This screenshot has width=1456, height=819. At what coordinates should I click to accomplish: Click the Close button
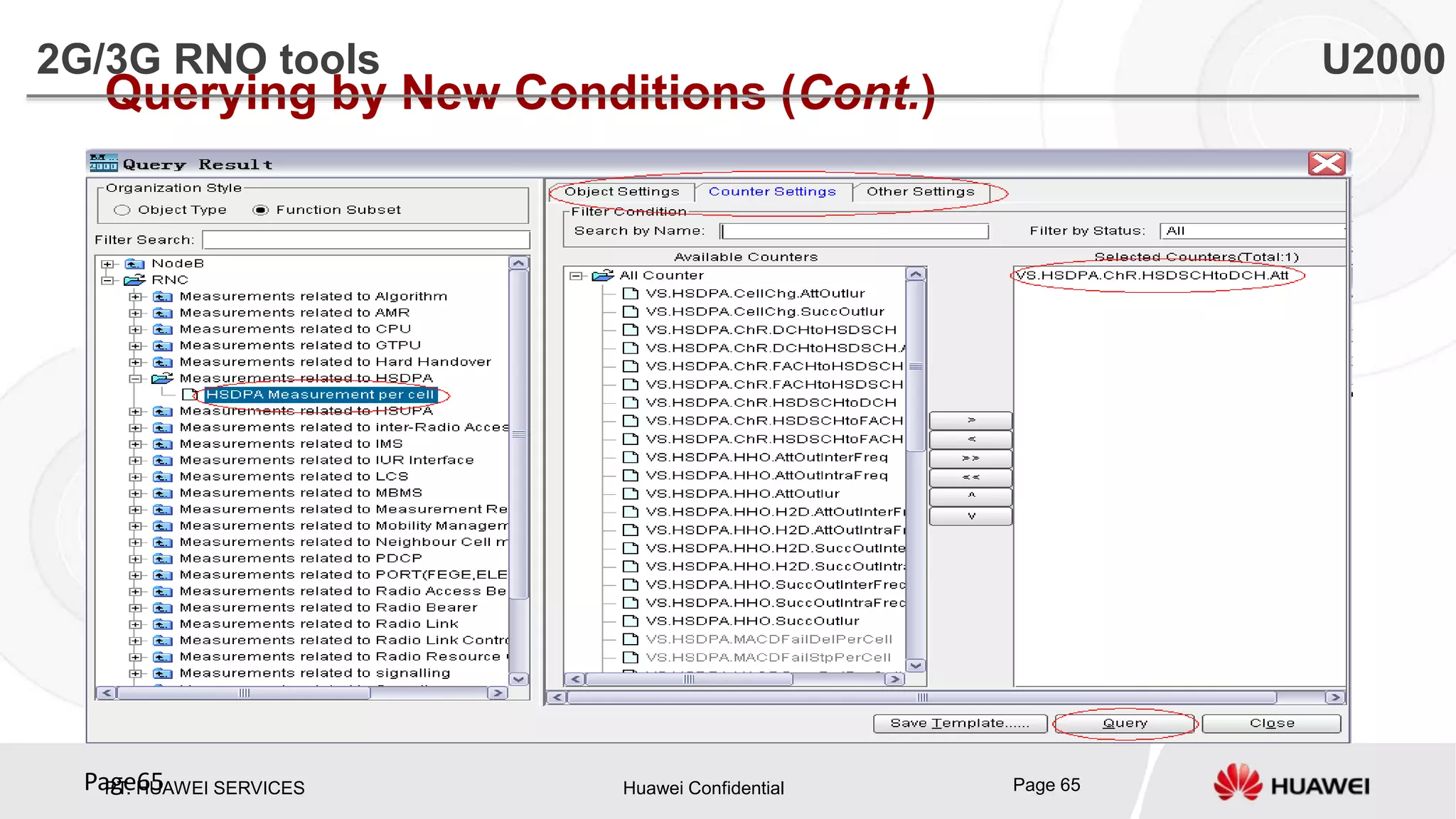click(1272, 724)
